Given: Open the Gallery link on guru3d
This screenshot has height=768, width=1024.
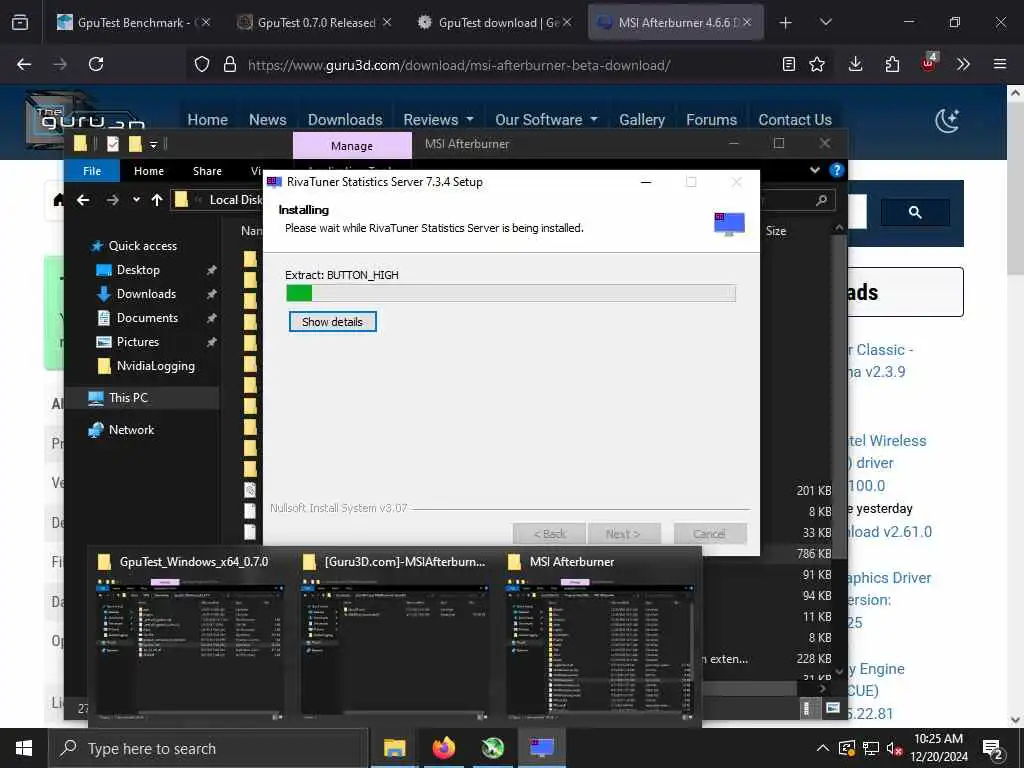Looking at the screenshot, I should [x=642, y=120].
